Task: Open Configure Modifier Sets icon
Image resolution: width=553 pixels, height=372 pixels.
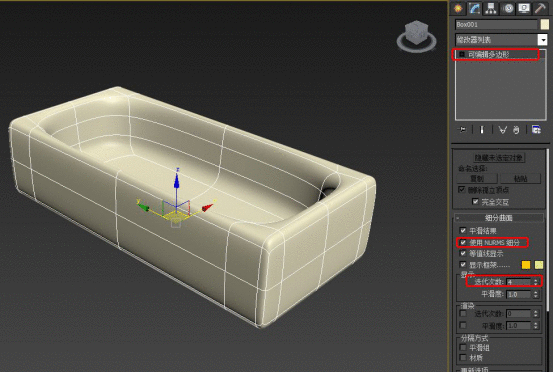Action: 536,130
